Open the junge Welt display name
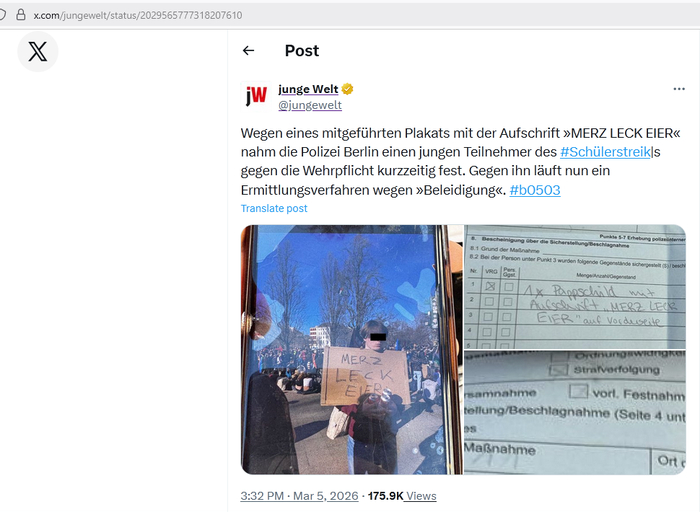Viewport: 700px width, 512px height. click(308, 89)
